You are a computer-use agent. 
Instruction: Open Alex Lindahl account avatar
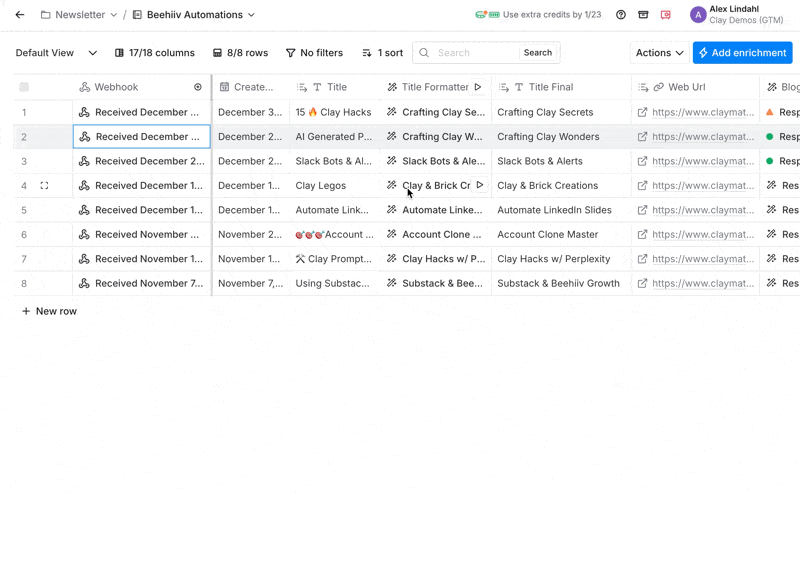click(697, 15)
